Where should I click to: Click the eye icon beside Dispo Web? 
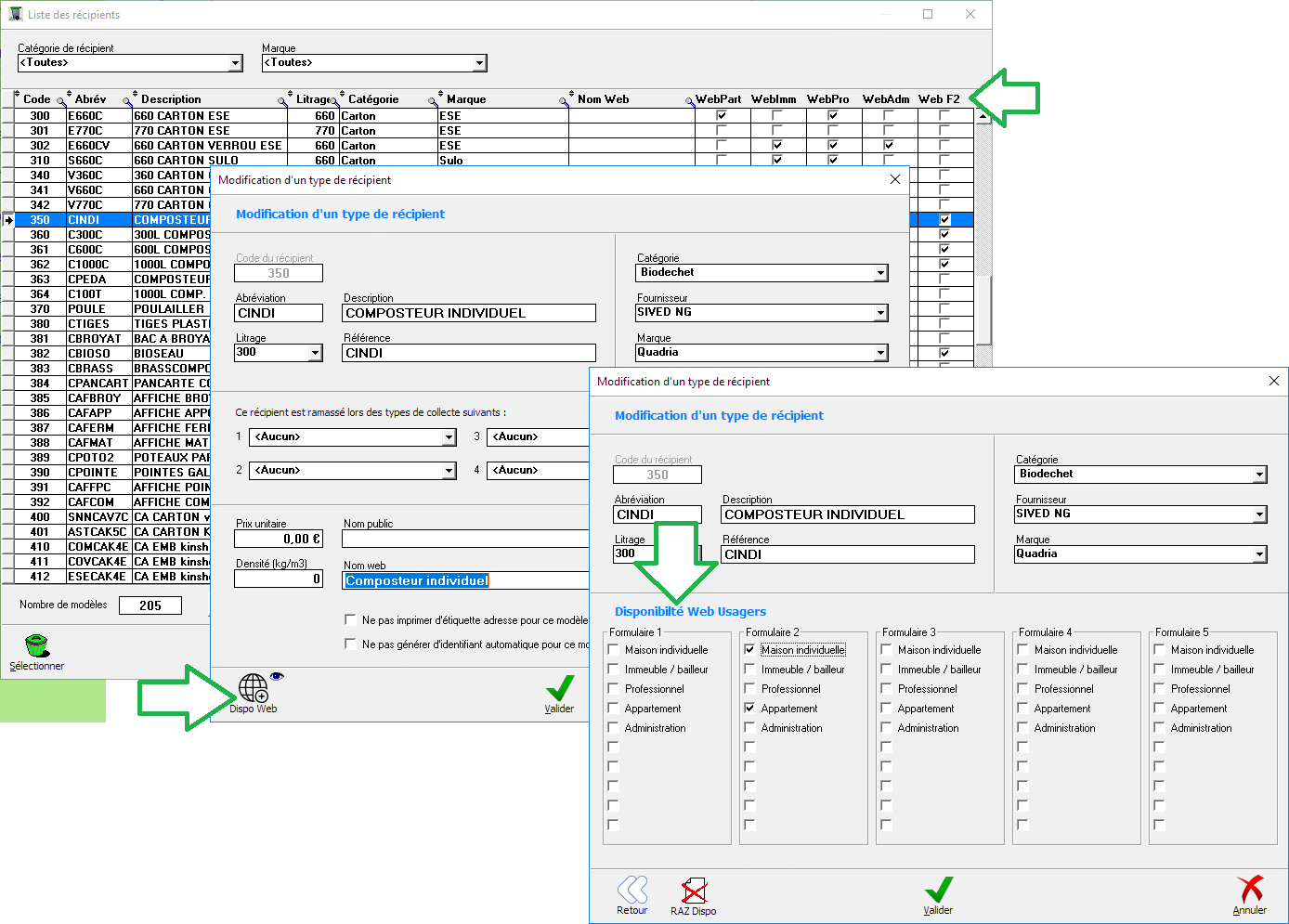[277, 676]
